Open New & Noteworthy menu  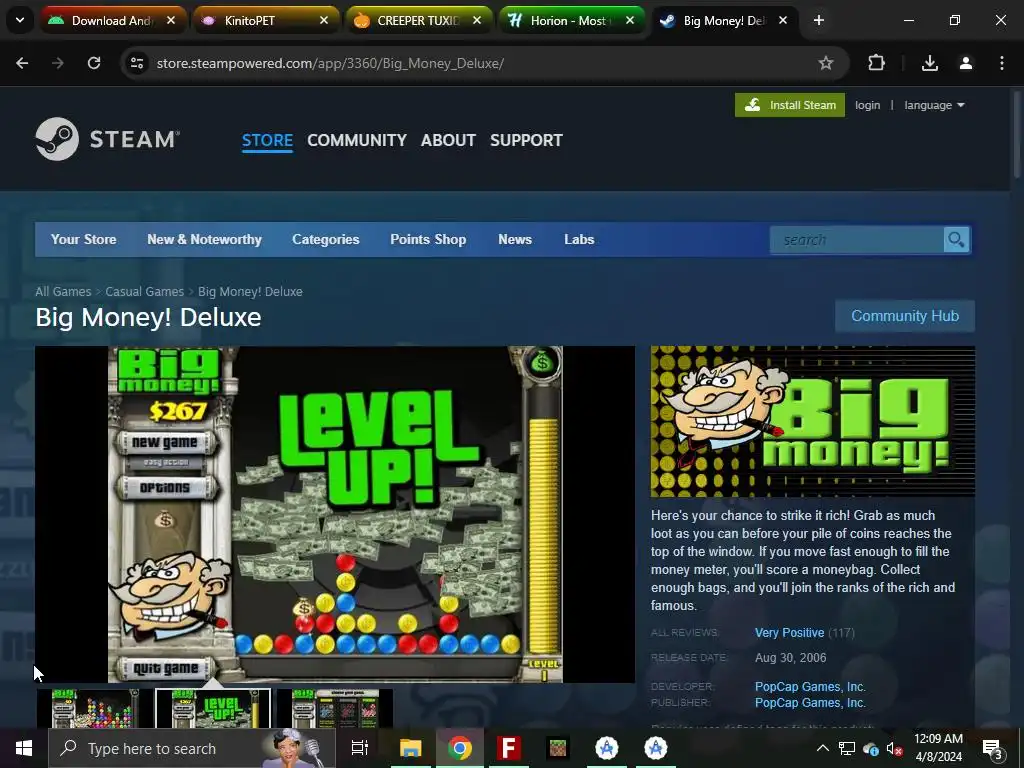(204, 240)
